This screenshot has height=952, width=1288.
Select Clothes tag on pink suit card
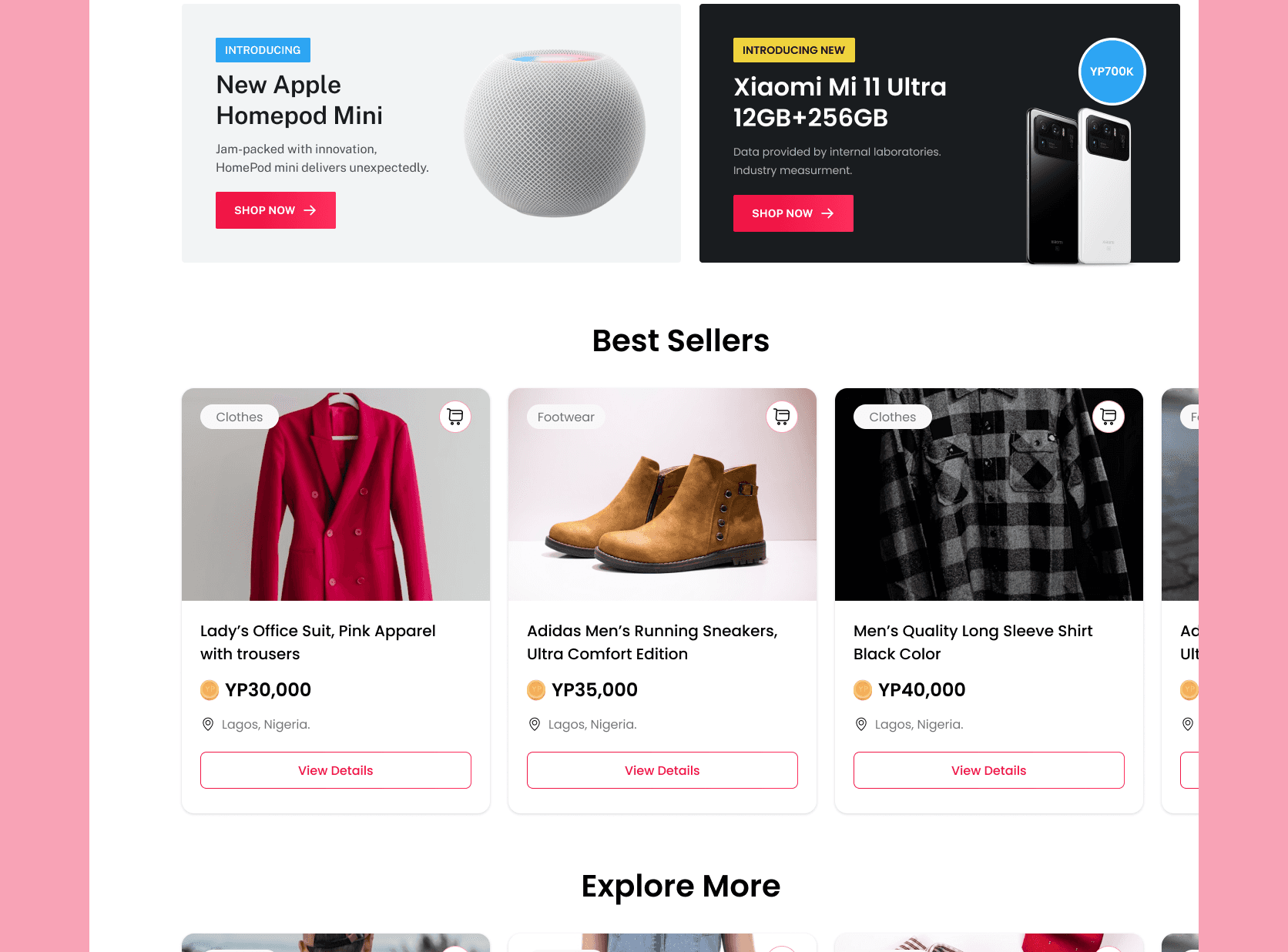240,417
